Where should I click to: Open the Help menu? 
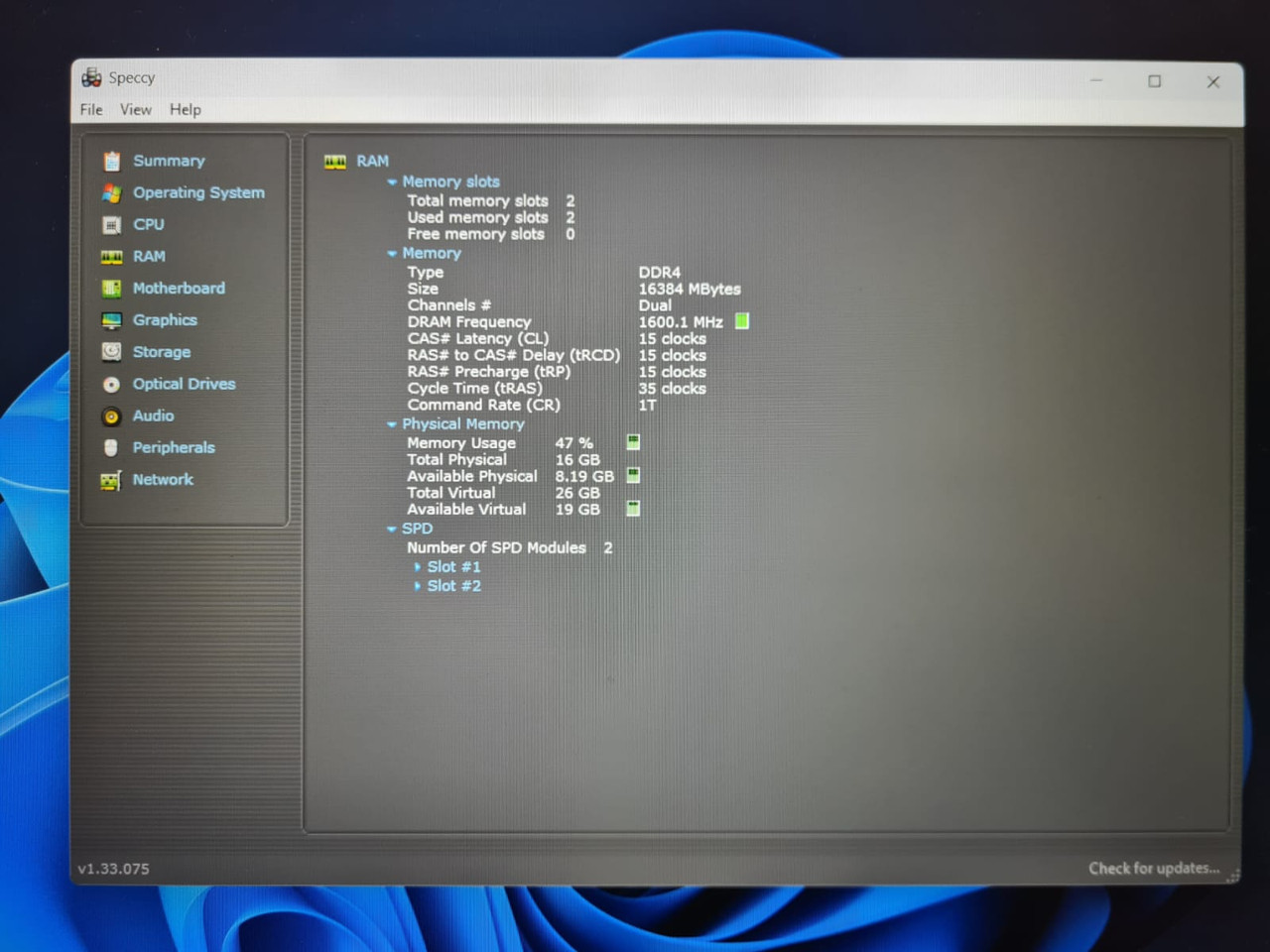tap(186, 110)
